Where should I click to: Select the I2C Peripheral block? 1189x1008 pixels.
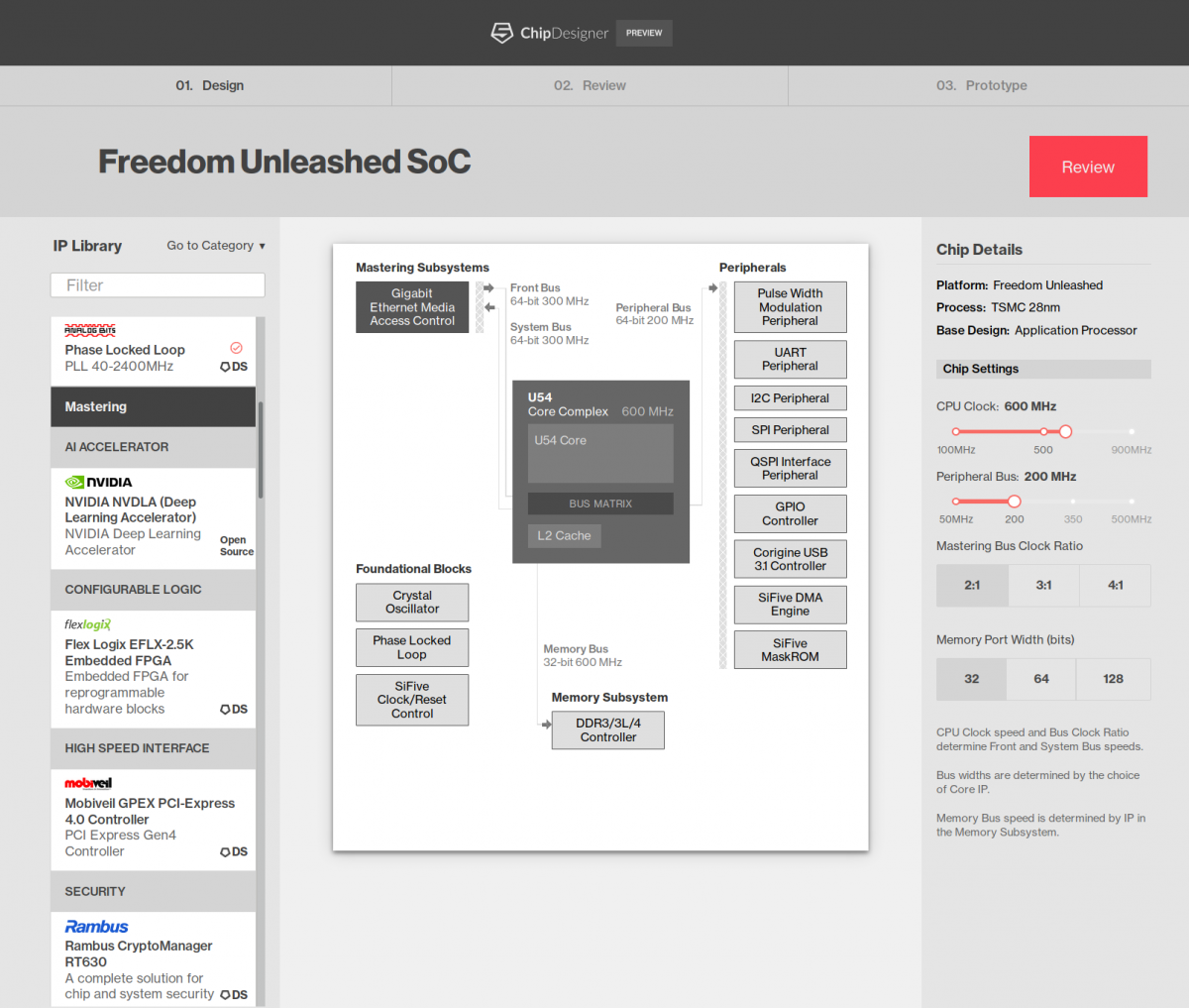pos(791,398)
